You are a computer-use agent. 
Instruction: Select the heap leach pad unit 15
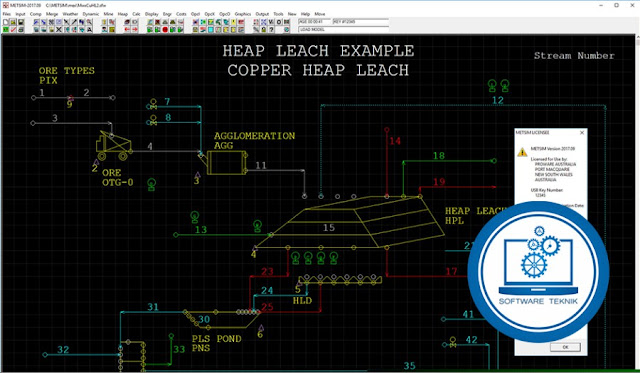point(351,222)
